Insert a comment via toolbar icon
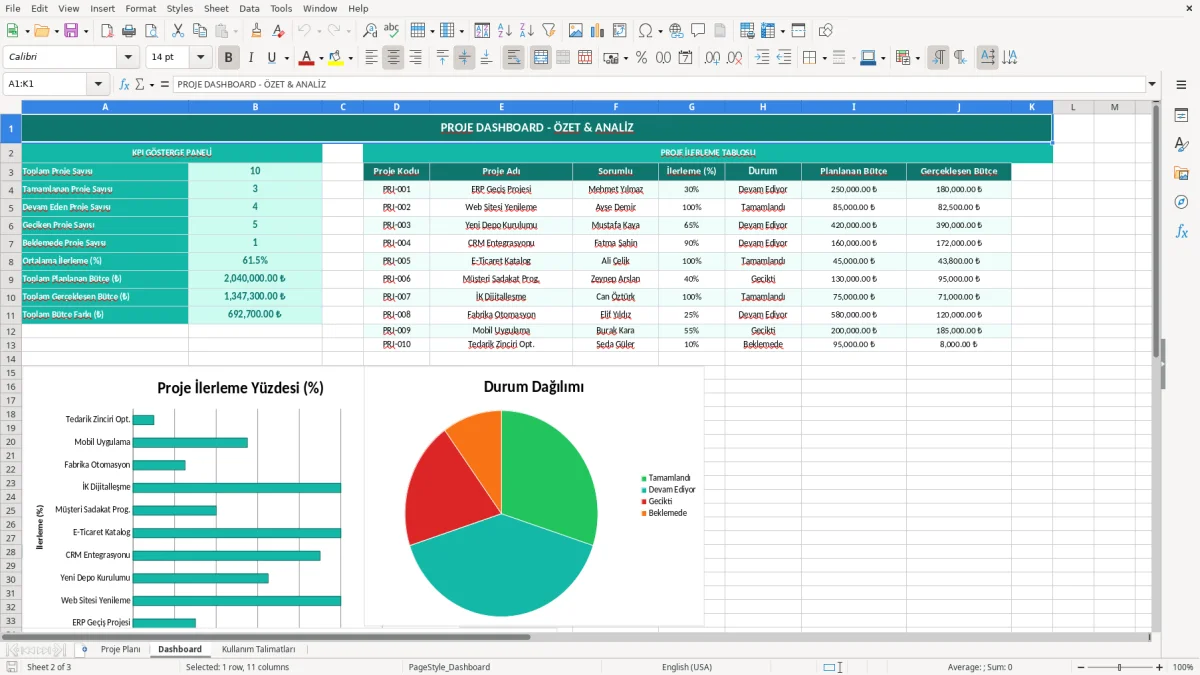This screenshot has height=675, width=1200. pyautogui.click(x=698, y=31)
